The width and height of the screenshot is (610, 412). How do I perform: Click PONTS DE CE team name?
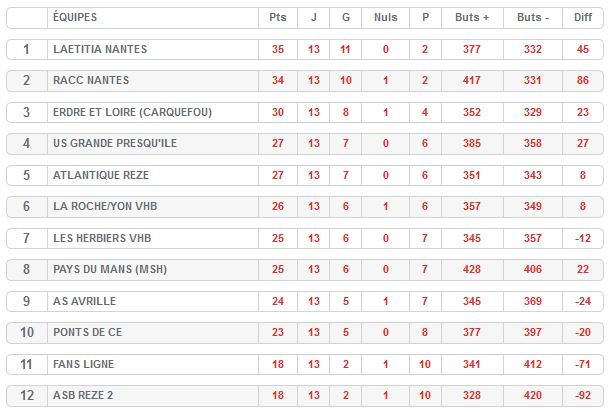point(87,333)
